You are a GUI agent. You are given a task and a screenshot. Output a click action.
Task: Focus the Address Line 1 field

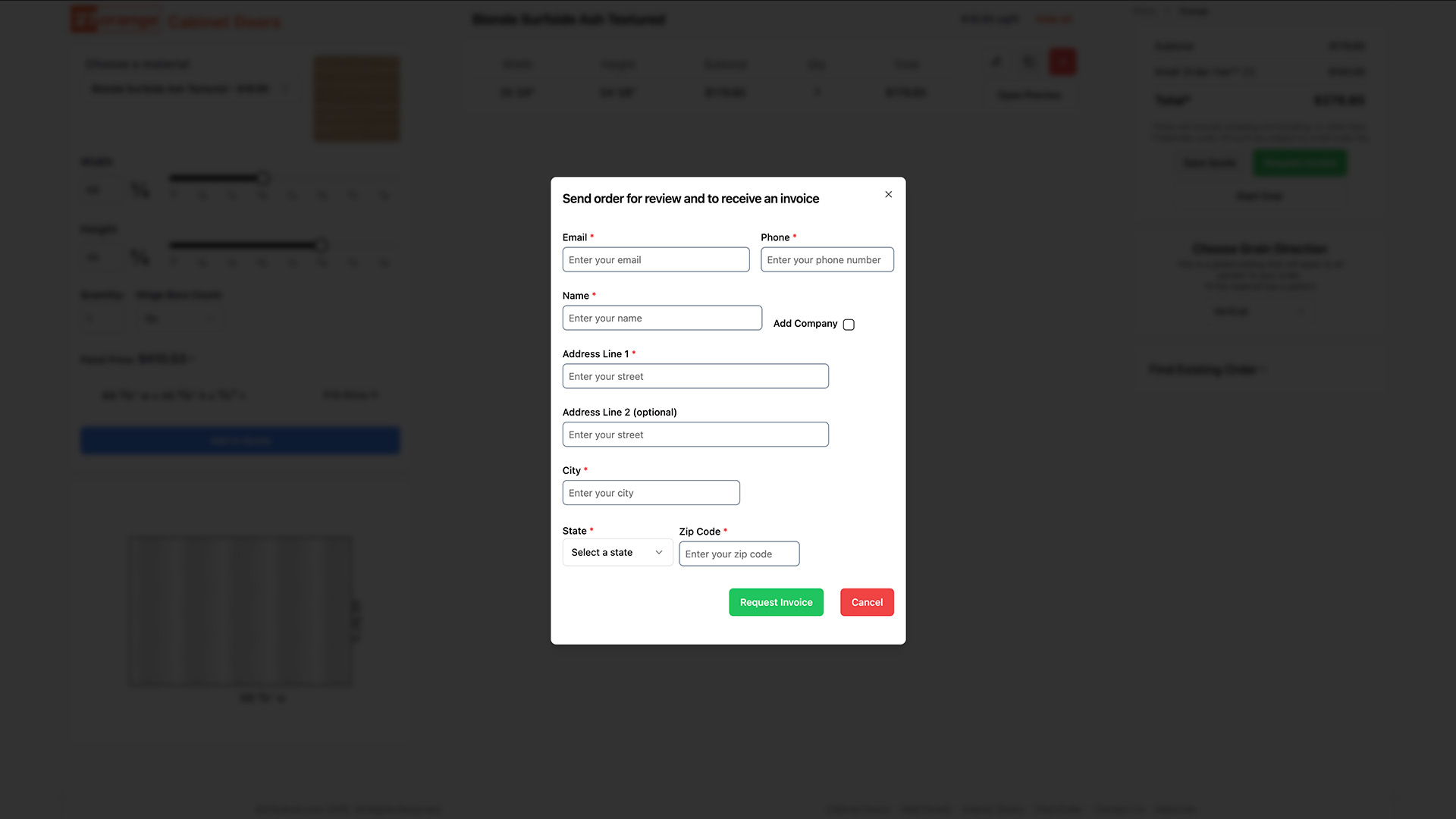(x=695, y=377)
